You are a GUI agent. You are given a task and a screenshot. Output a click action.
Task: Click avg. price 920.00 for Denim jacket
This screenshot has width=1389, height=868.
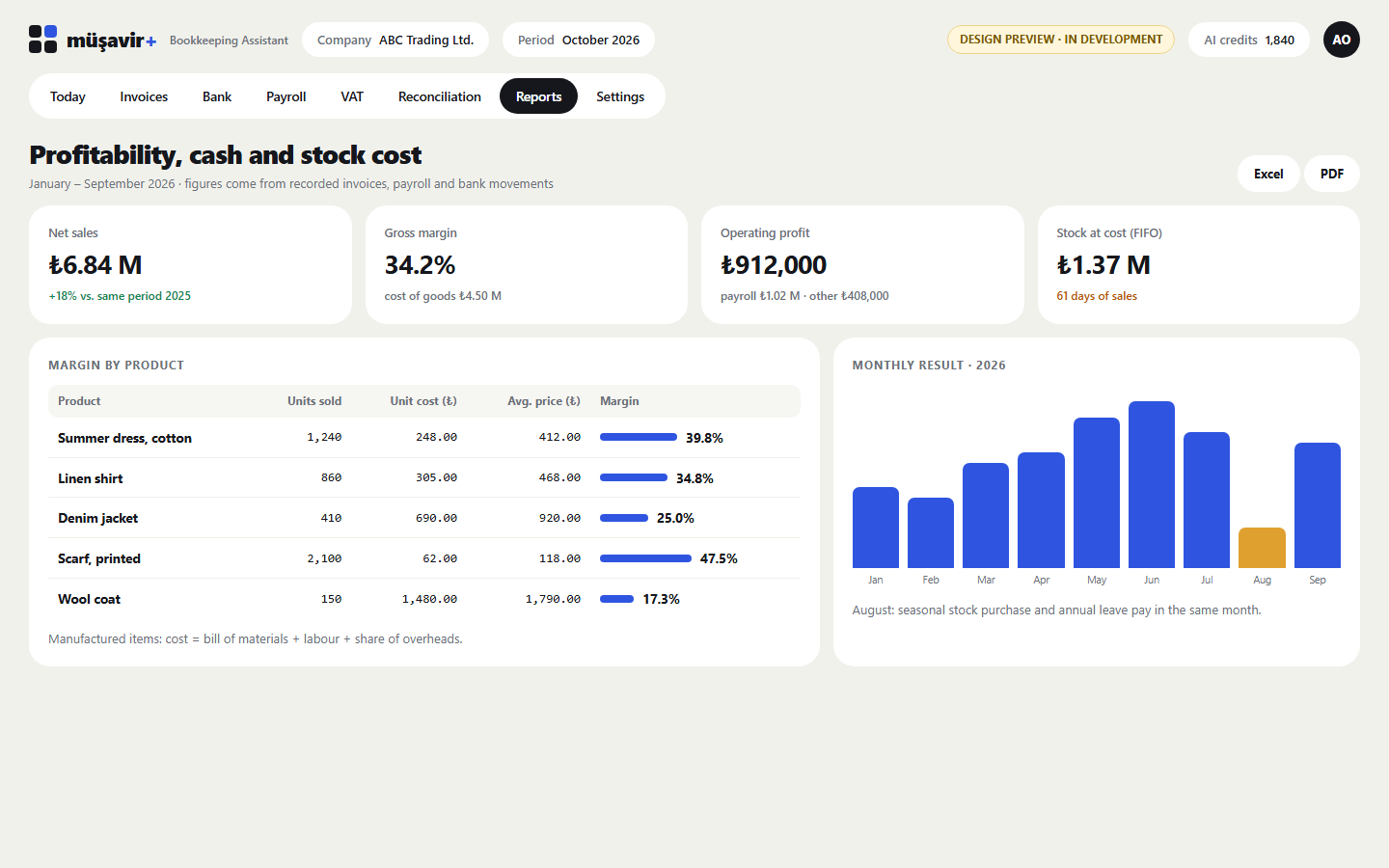tap(559, 518)
